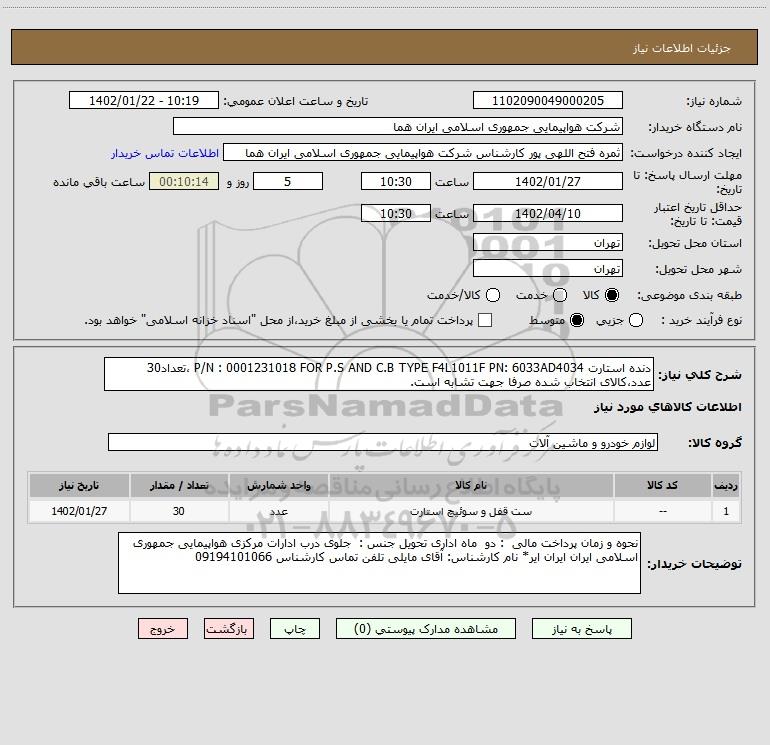Click the کد کالا column header

click(x=662, y=485)
